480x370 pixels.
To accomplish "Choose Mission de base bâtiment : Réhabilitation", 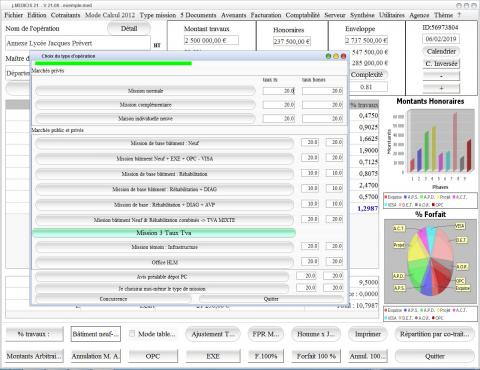I will point(165,174).
